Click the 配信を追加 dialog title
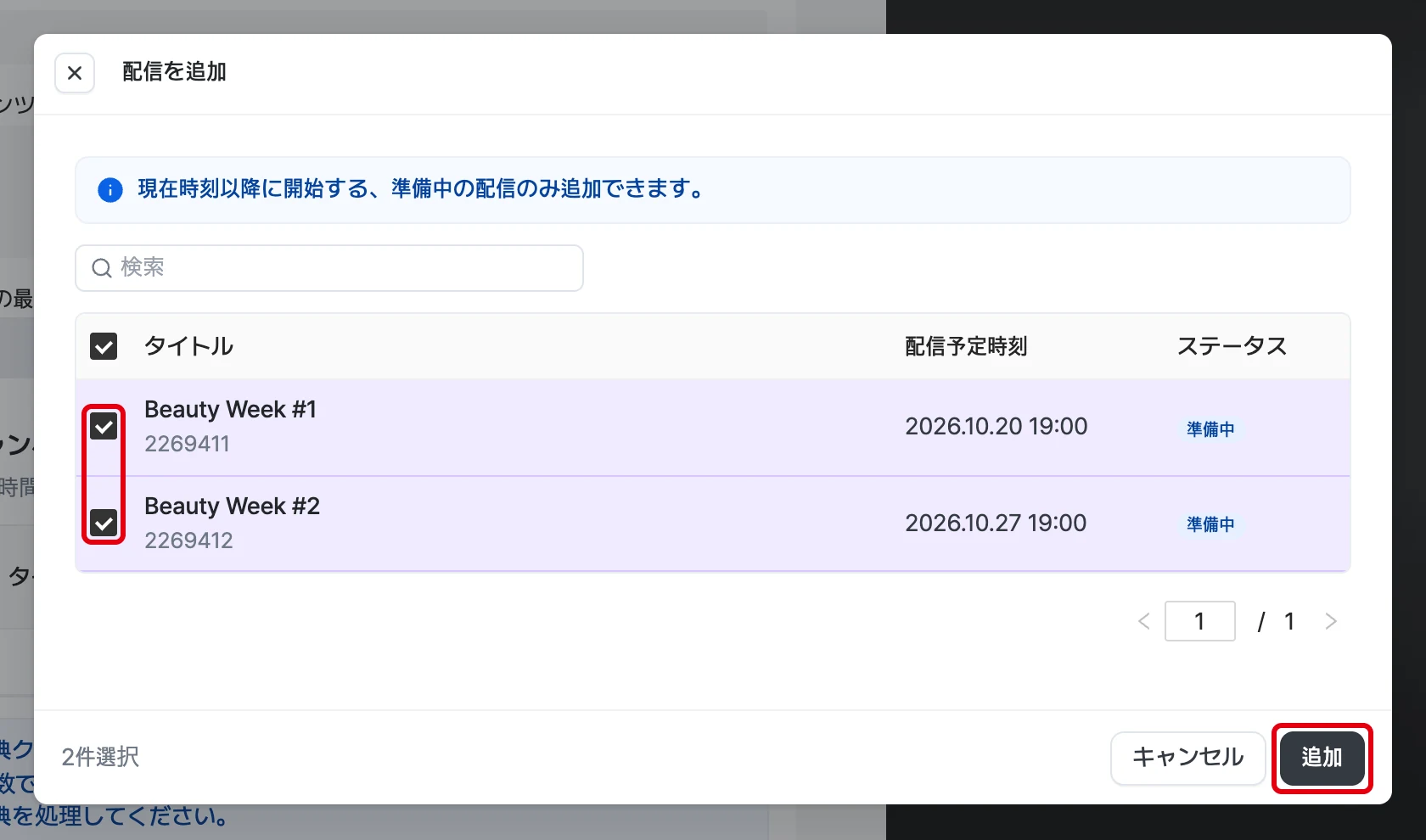 [x=175, y=72]
